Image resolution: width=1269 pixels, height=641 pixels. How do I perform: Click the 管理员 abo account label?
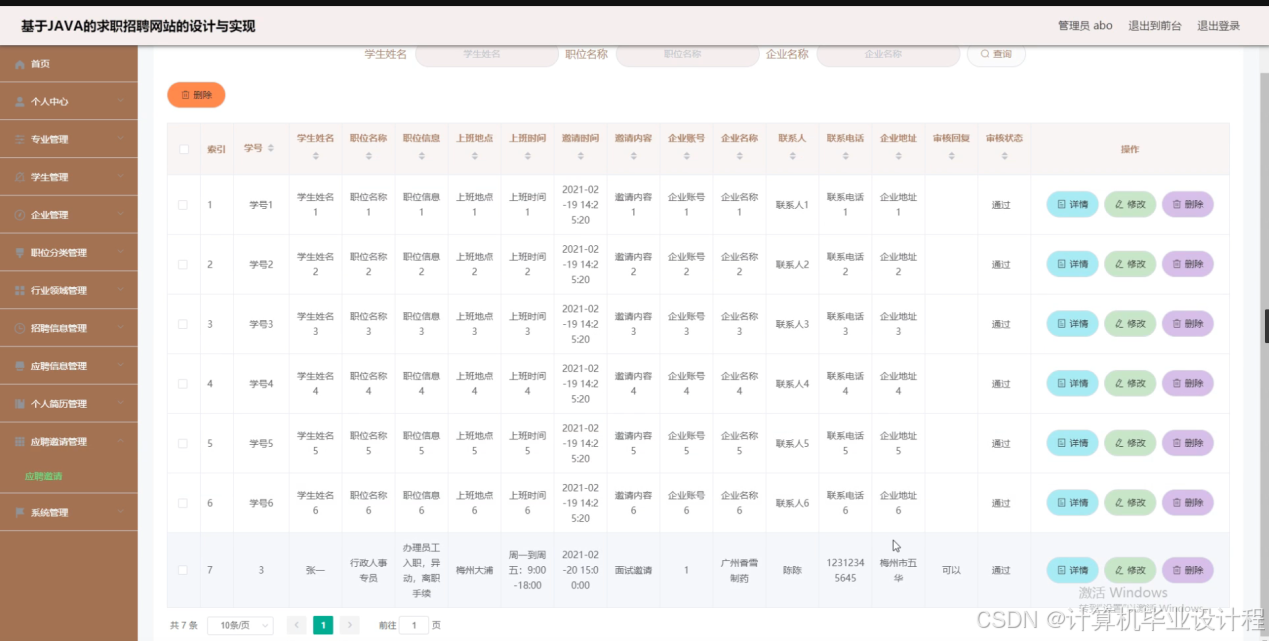tap(1085, 26)
